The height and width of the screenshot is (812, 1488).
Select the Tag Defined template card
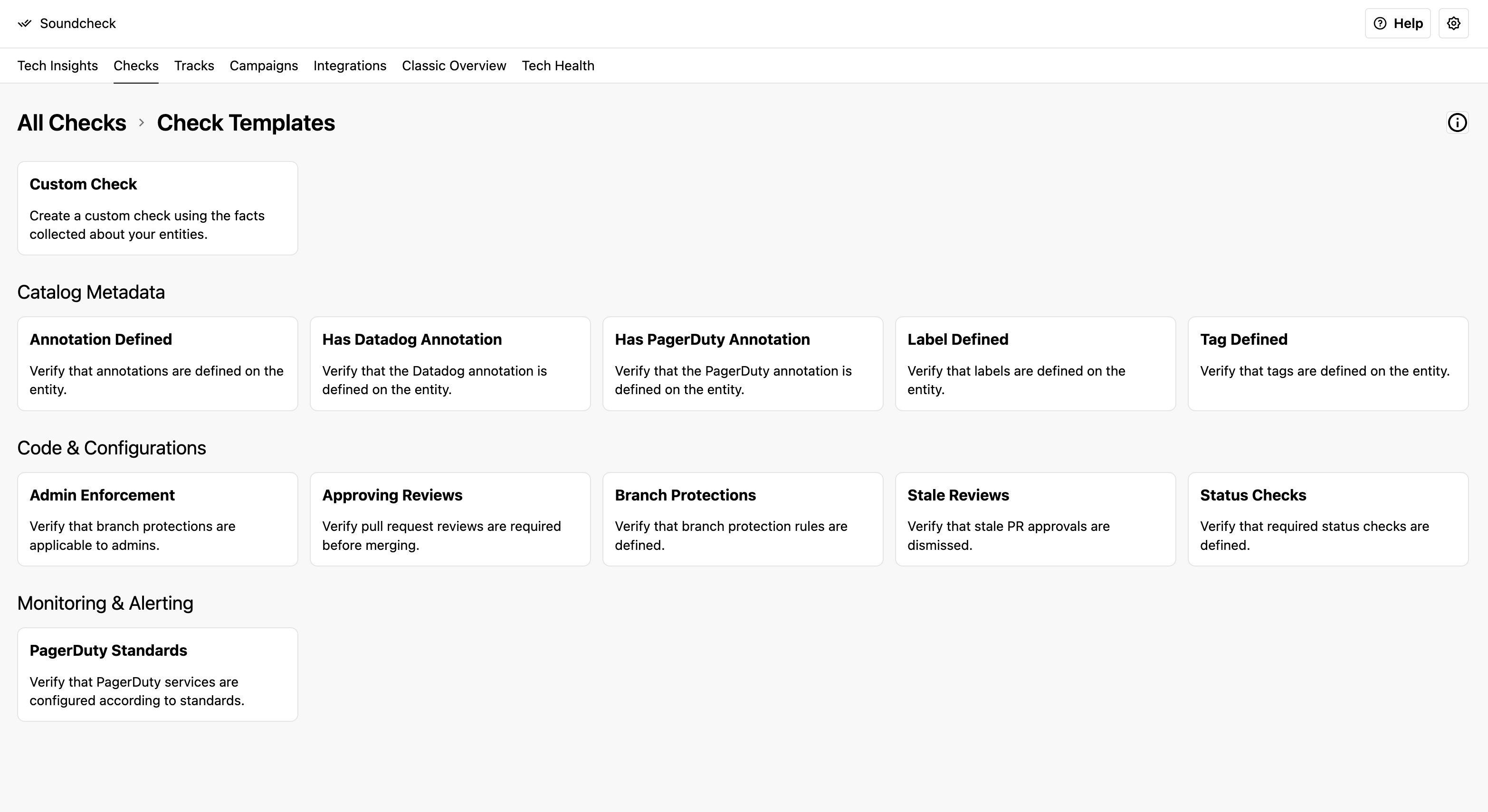pos(1327,363)
